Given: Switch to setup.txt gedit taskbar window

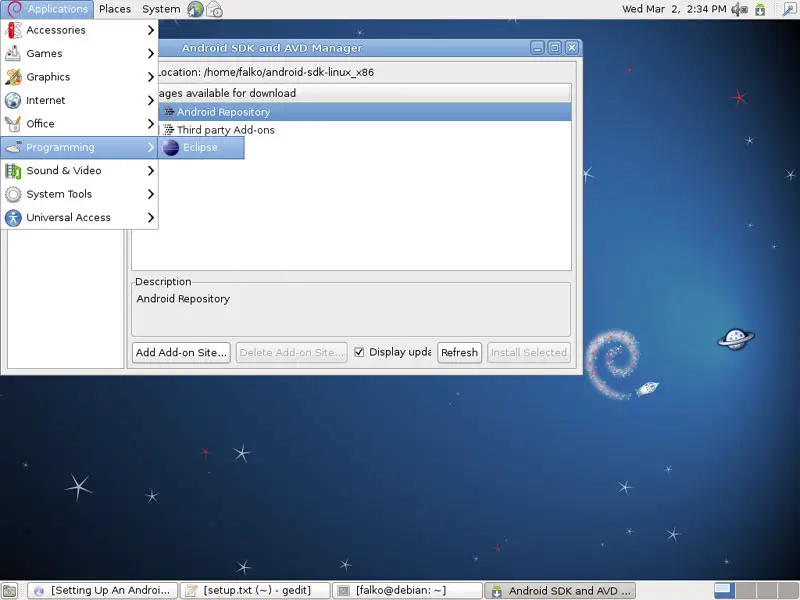Looking at the screenshot, I should pyautogui.click(x=255, y=591).
